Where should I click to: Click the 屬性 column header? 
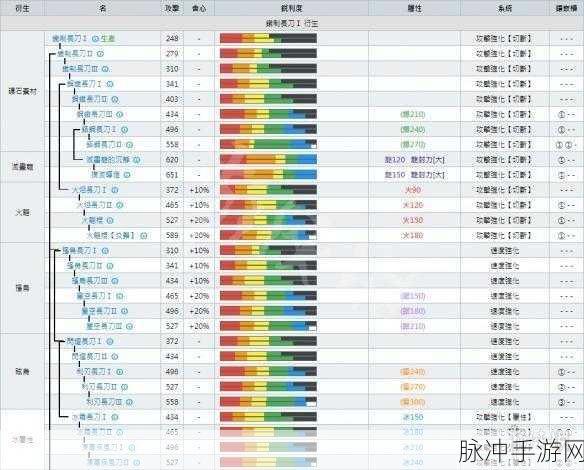point(415,8)
